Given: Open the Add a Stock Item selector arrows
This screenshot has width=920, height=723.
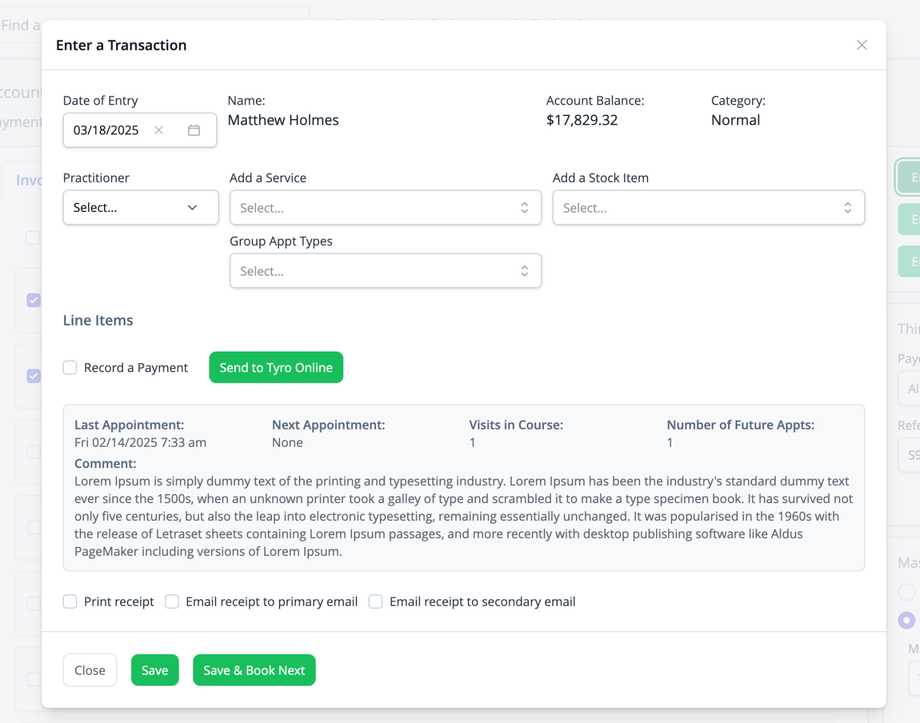Looking at the screenshot, I should coord(847,208).
